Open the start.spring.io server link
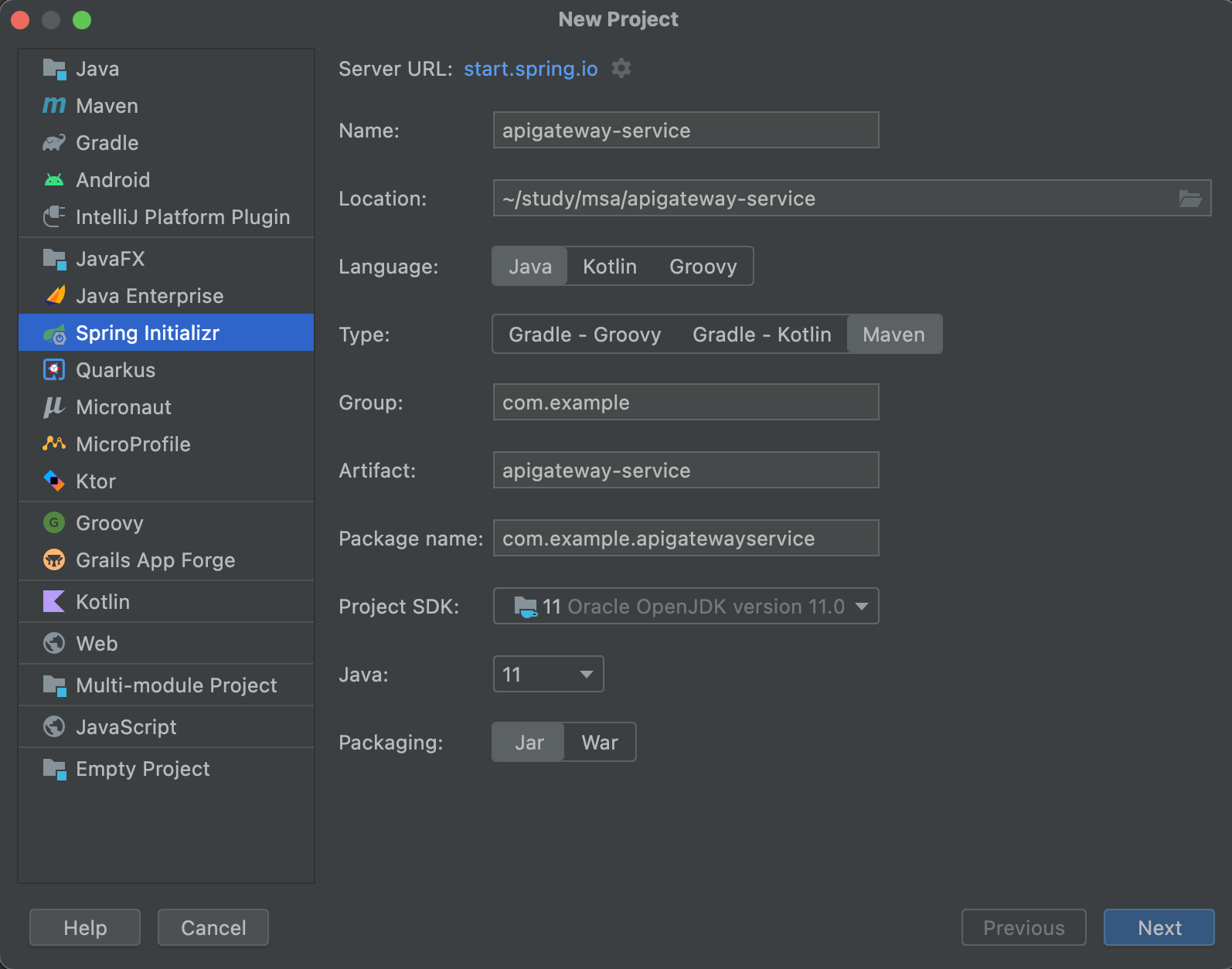Screen dimensions: 1232x969 (531, 69)
